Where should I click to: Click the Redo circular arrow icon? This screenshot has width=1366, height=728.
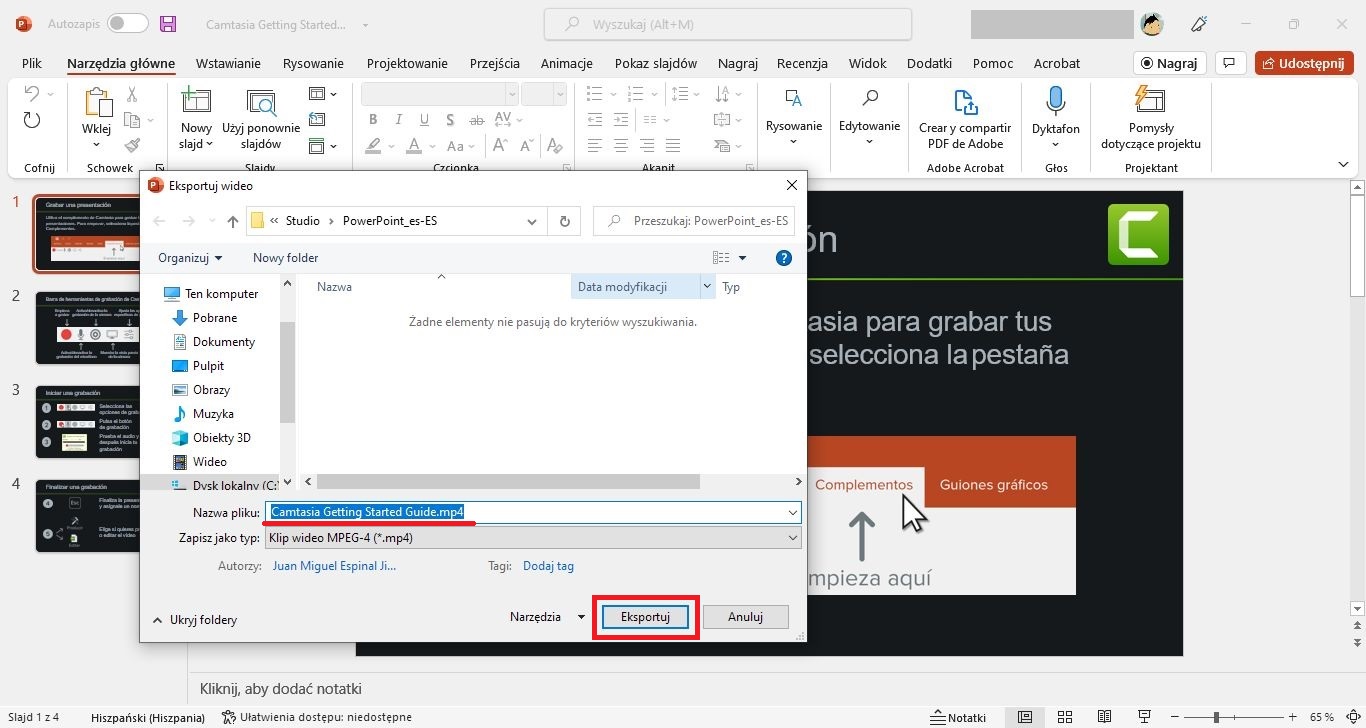[32, 121]
